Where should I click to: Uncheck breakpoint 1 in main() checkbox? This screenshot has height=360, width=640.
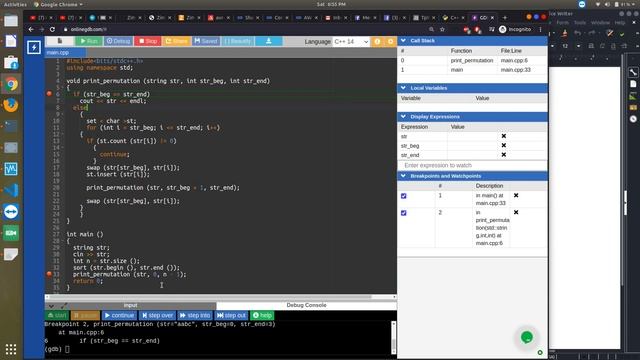coord(404,196)
